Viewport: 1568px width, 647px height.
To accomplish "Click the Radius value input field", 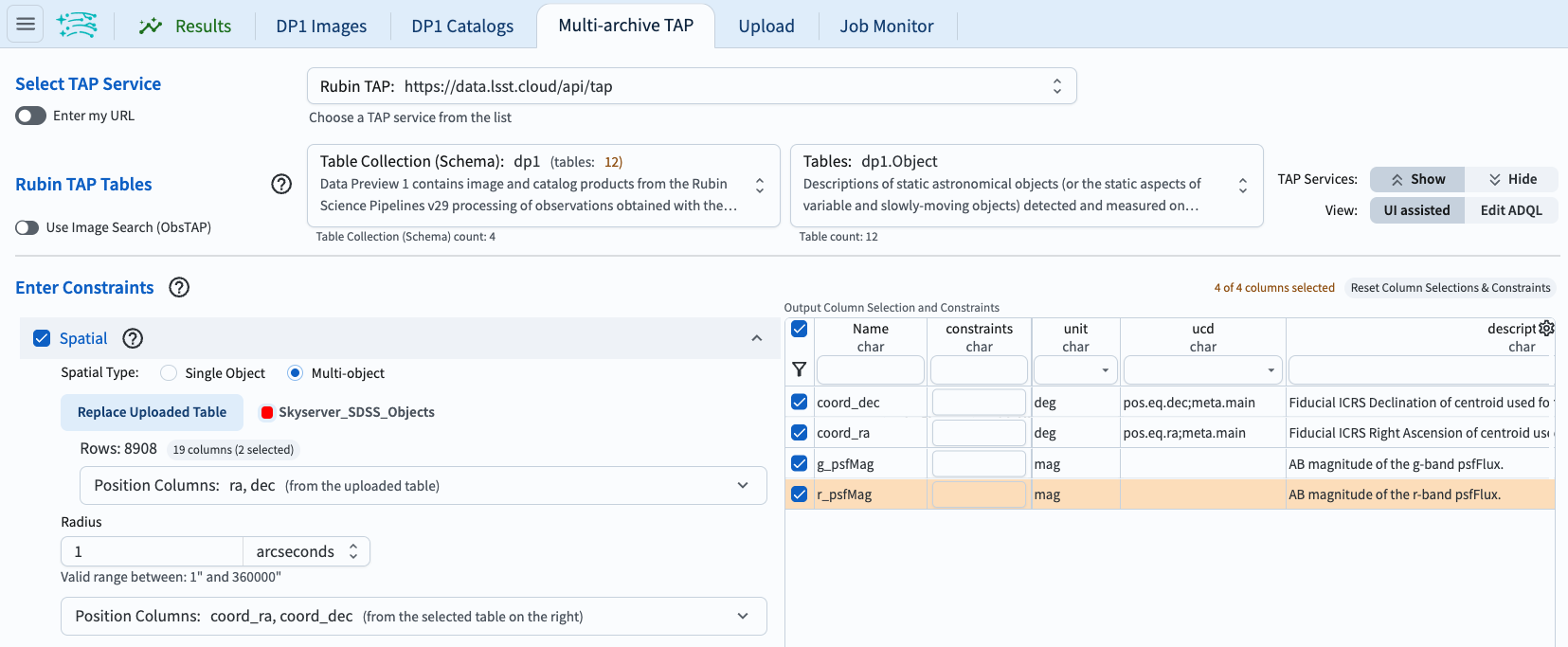I will (x=152, y=551).
